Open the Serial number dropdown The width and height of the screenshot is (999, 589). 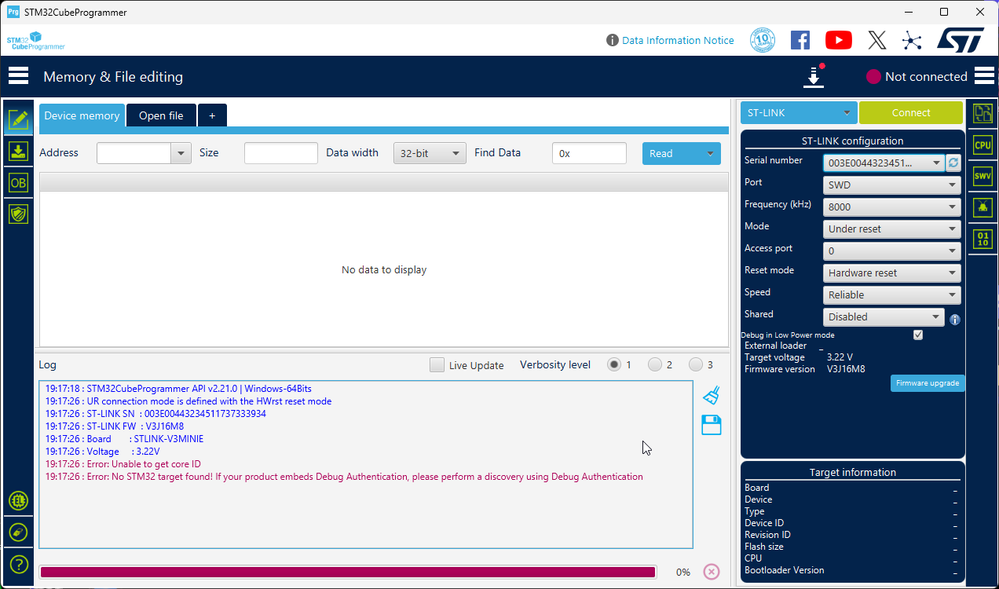pos(884,163)
